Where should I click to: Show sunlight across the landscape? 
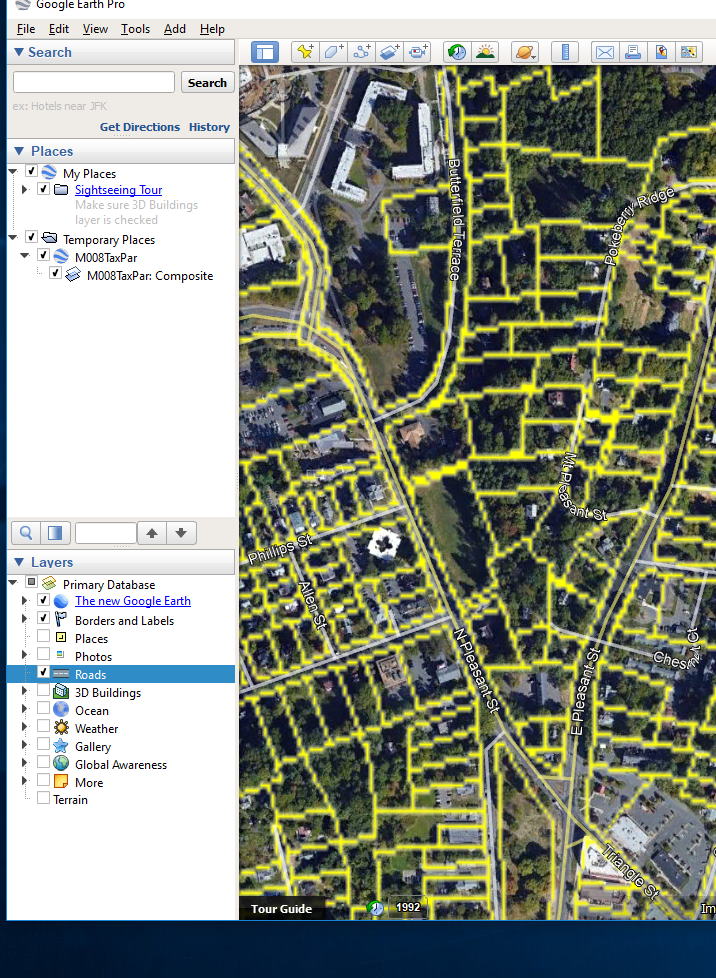click(x=485, y=52)
